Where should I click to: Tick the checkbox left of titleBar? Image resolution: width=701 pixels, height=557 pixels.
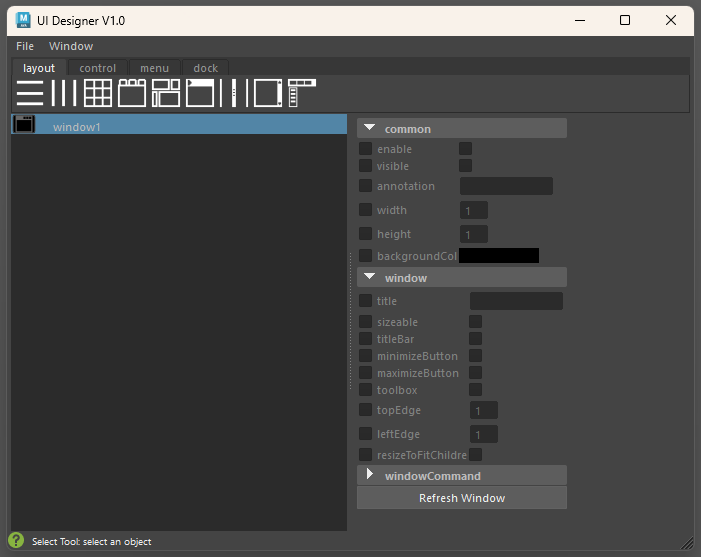(366, 339)
